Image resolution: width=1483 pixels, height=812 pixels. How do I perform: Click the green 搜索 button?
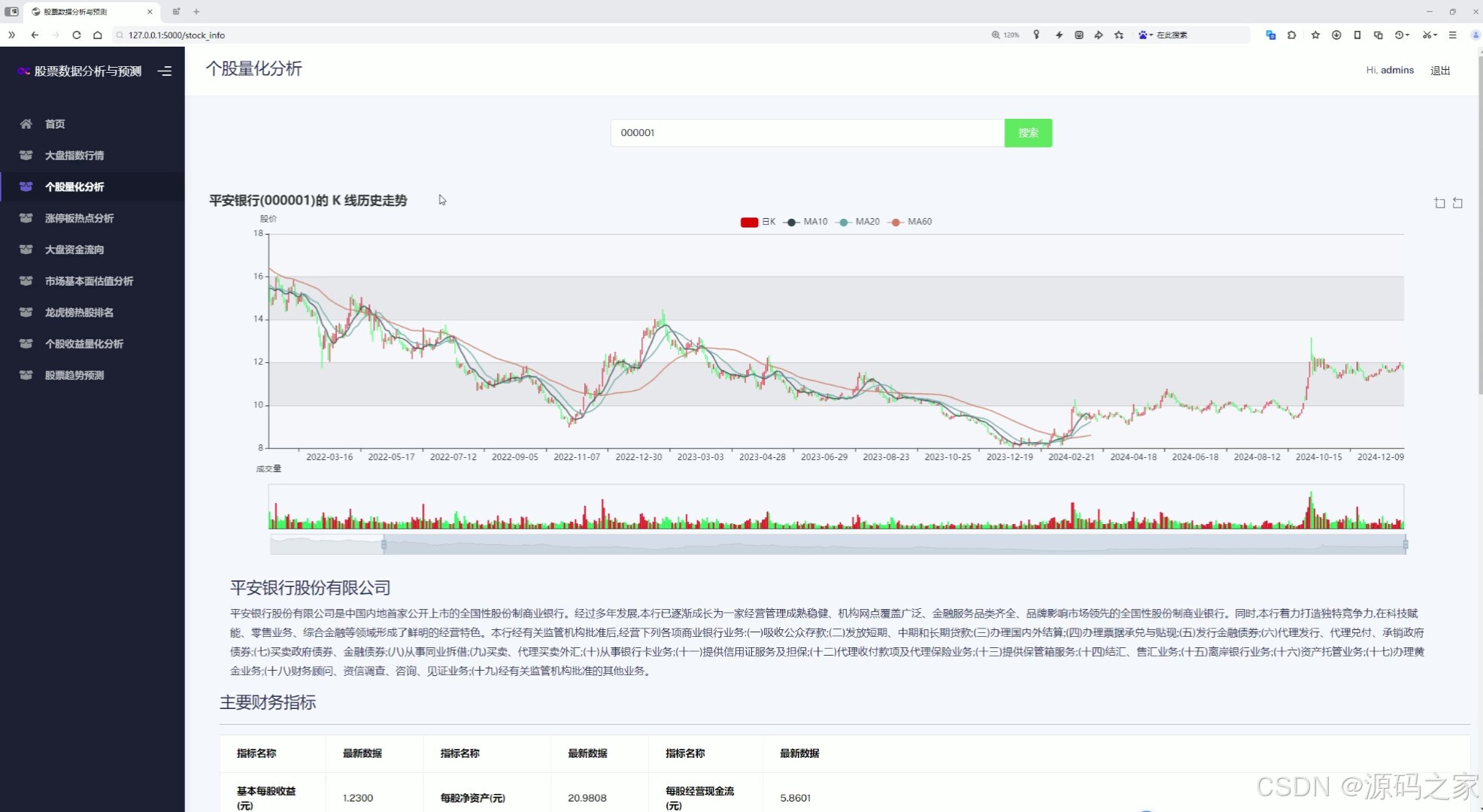click(x=1027, y=133)
